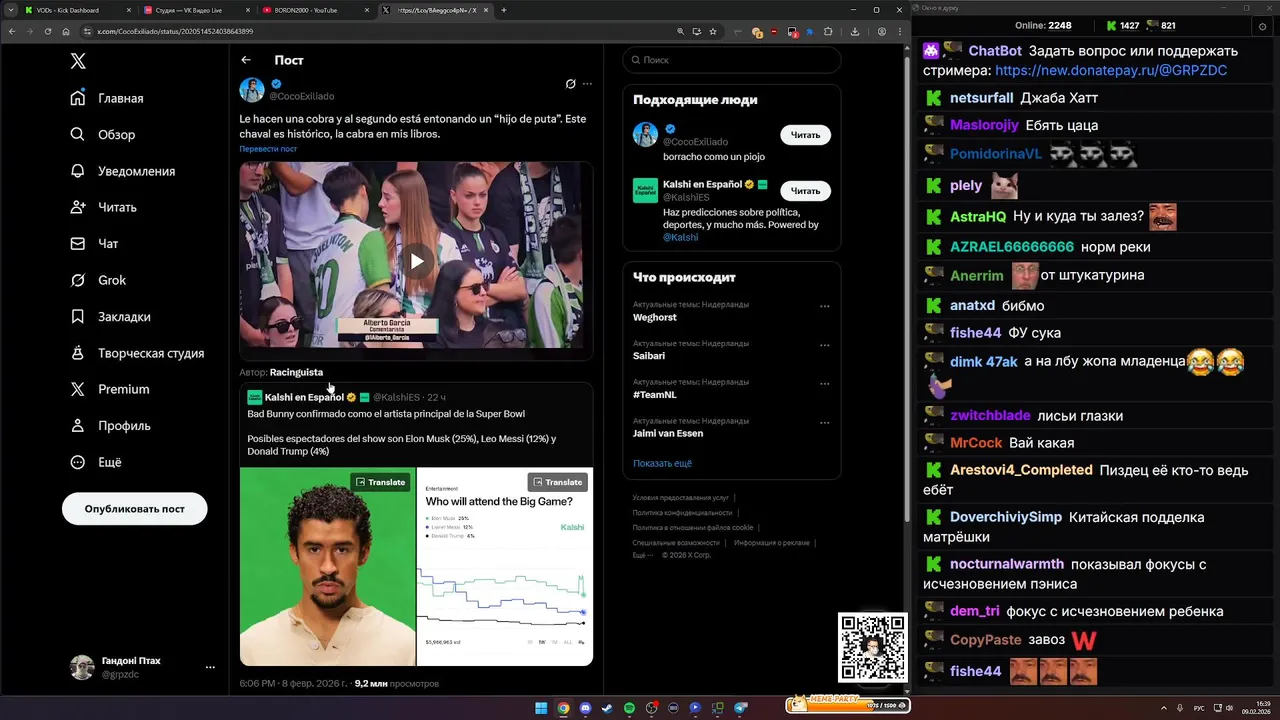Open Grok in the sidebar

click(98, 280)
